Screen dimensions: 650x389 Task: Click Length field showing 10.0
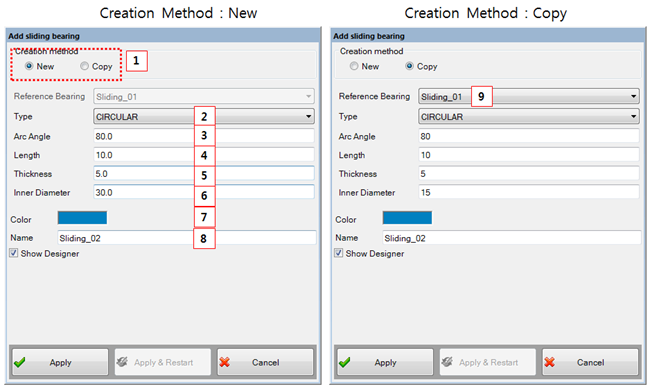tap(204, 155)
